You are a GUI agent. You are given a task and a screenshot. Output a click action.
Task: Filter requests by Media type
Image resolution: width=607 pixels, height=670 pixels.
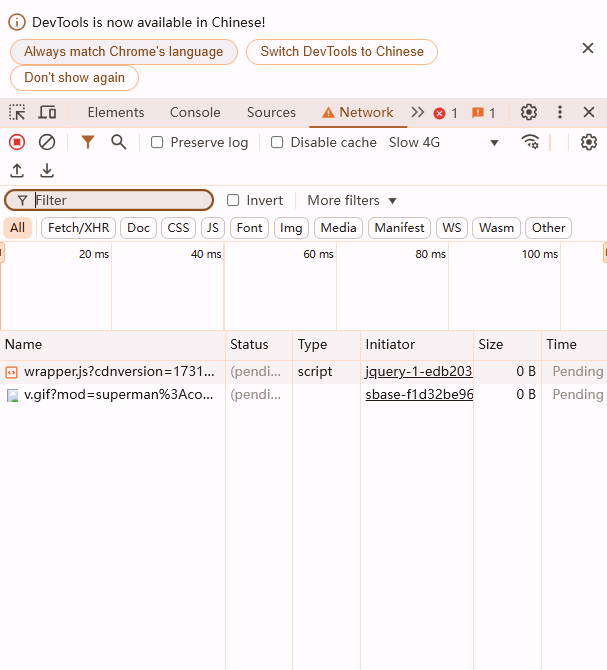pos(338,228)
